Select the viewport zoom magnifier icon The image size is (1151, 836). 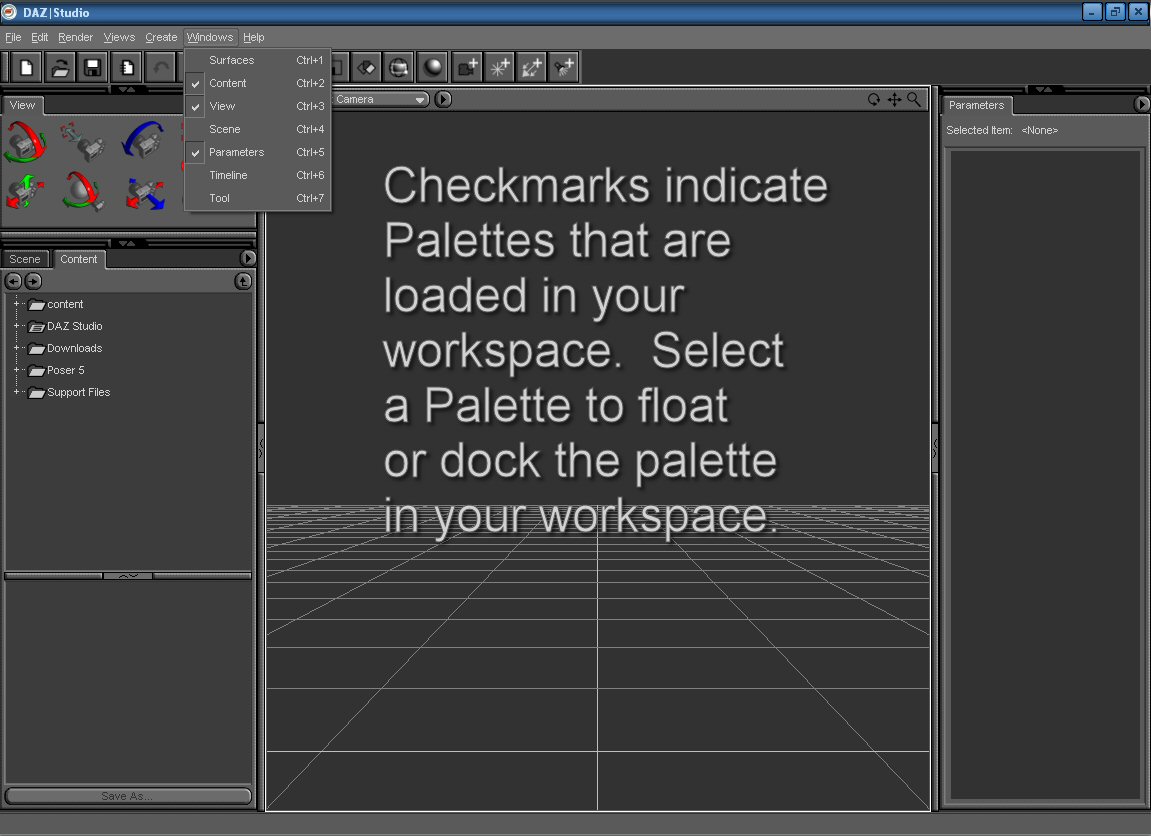coord(914,100)
